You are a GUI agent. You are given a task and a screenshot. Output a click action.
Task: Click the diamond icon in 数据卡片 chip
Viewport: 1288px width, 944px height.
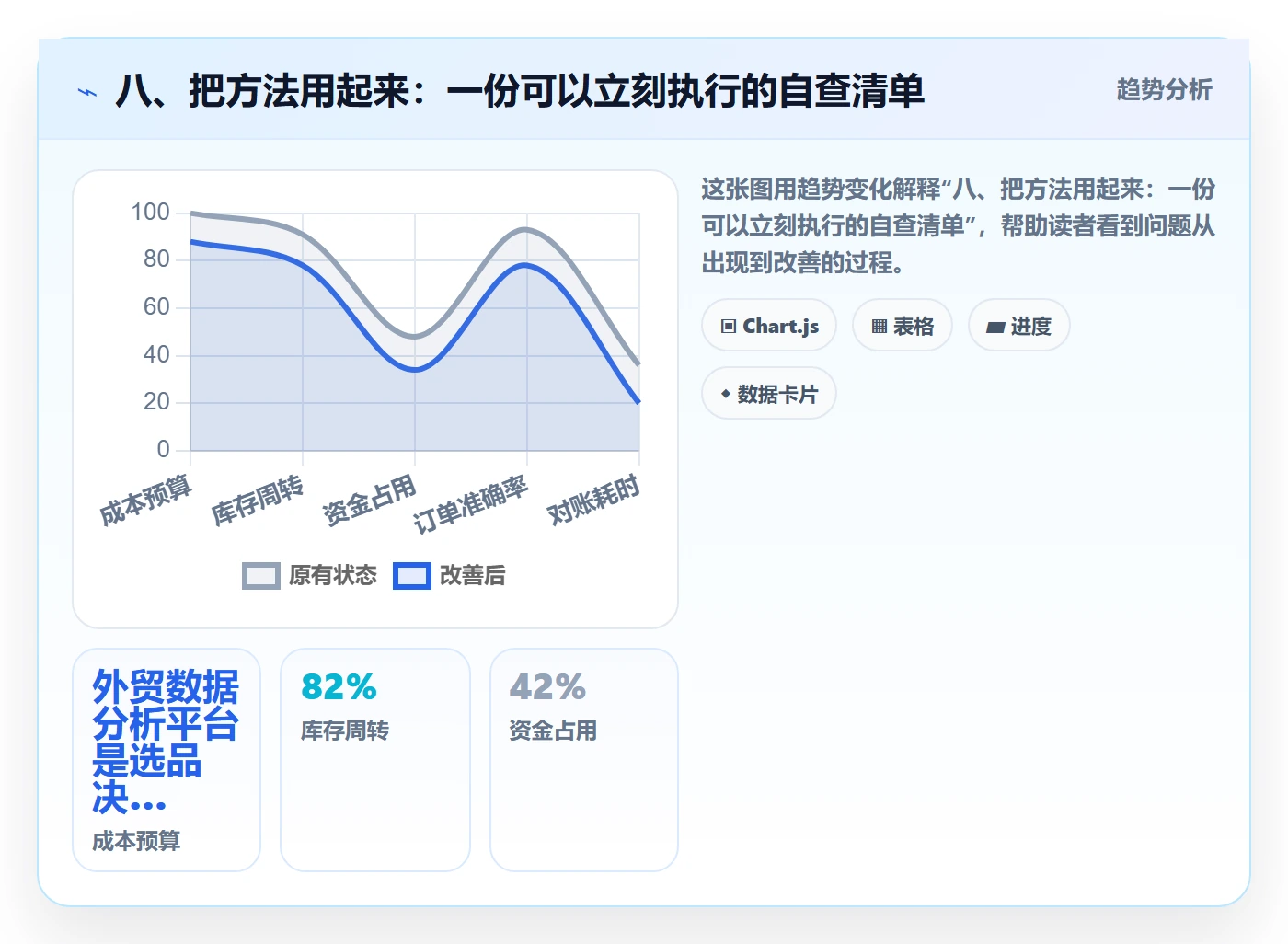pos(726,394)
